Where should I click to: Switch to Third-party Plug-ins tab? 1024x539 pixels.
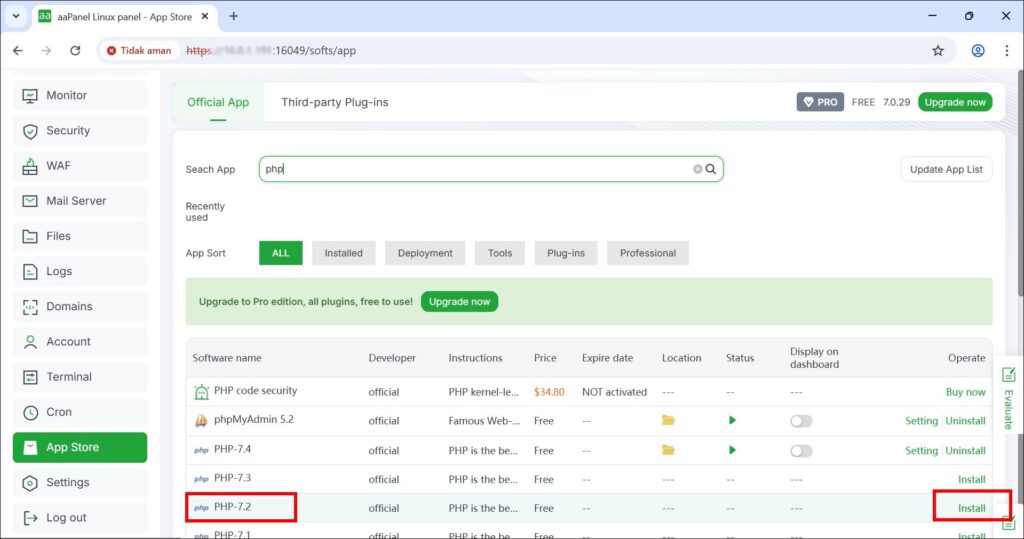(x=334, y=102)
